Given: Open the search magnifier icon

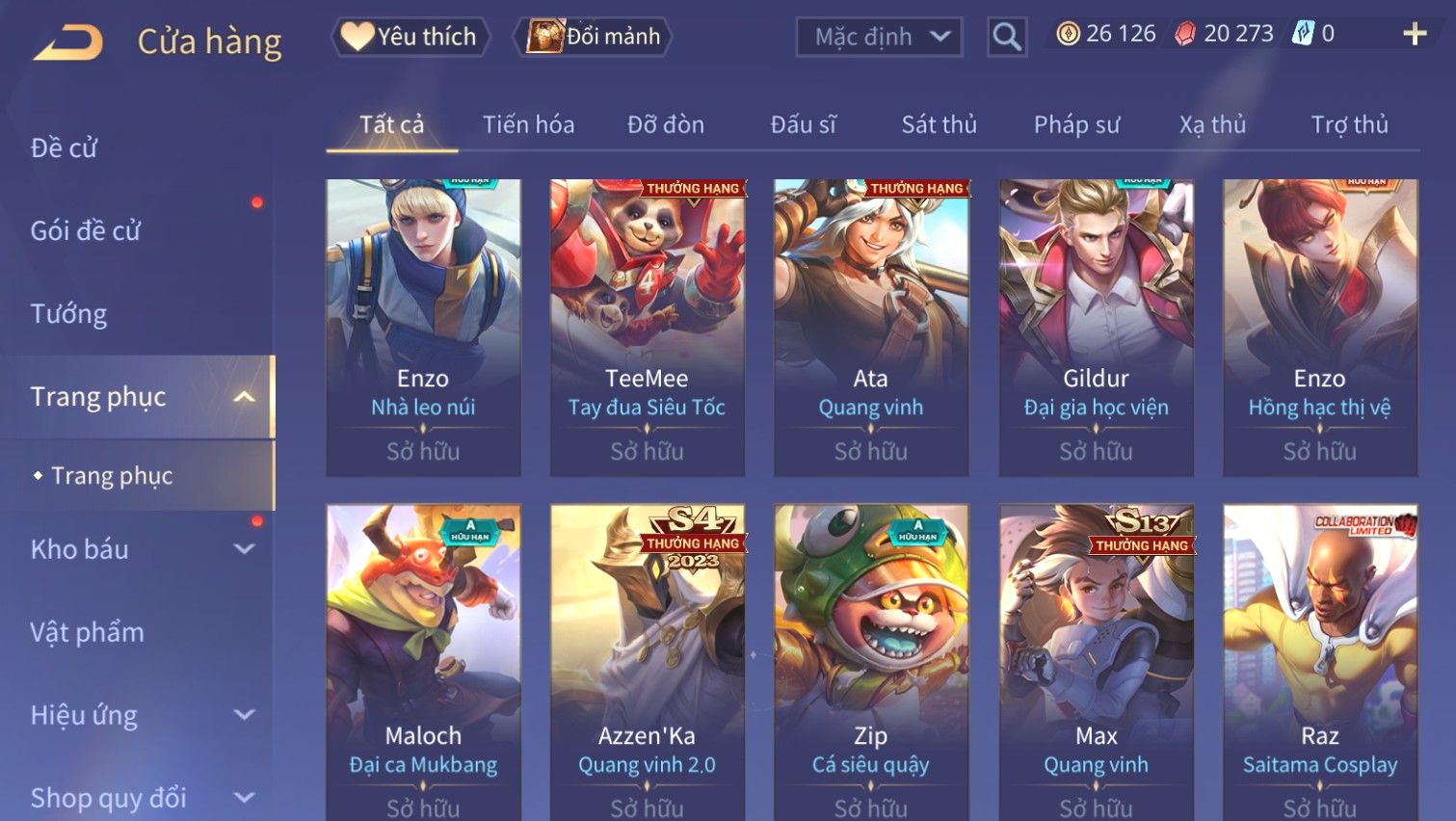Looking at the screenshot, I should (1007, 37).
